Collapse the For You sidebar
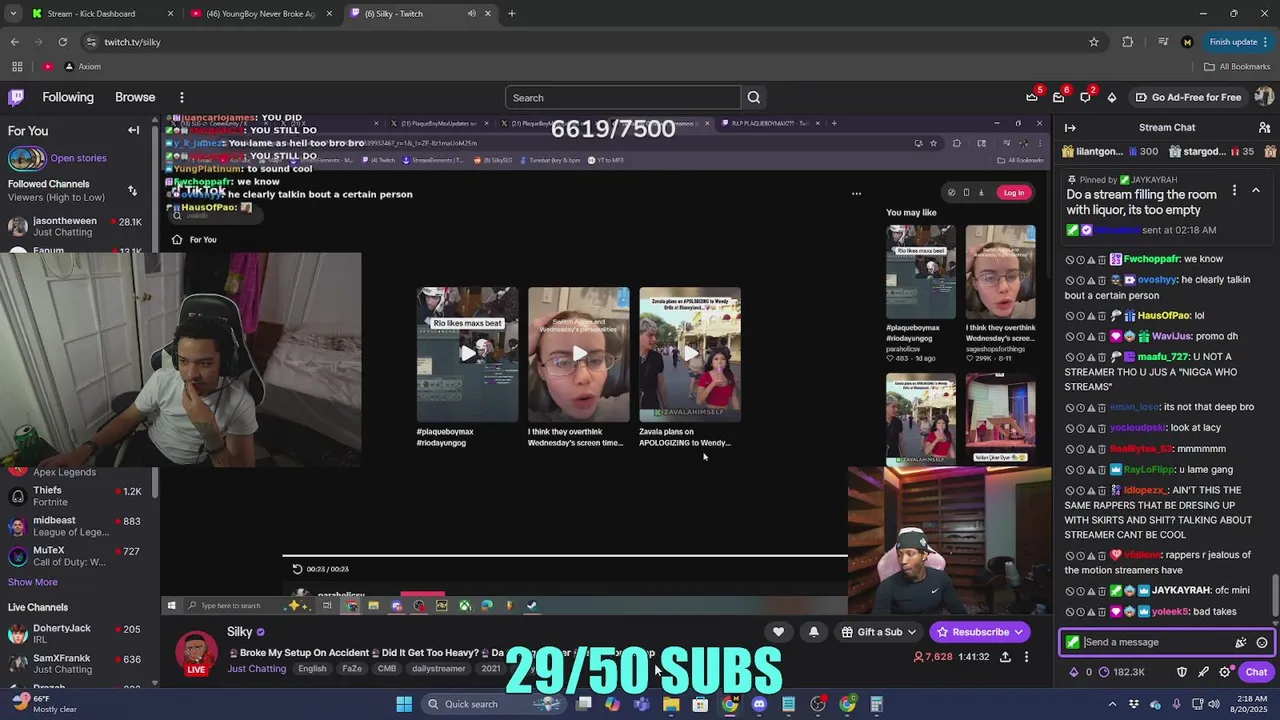Image resolution: width=1280 pixels, height=720 pixels. (133, 130)
